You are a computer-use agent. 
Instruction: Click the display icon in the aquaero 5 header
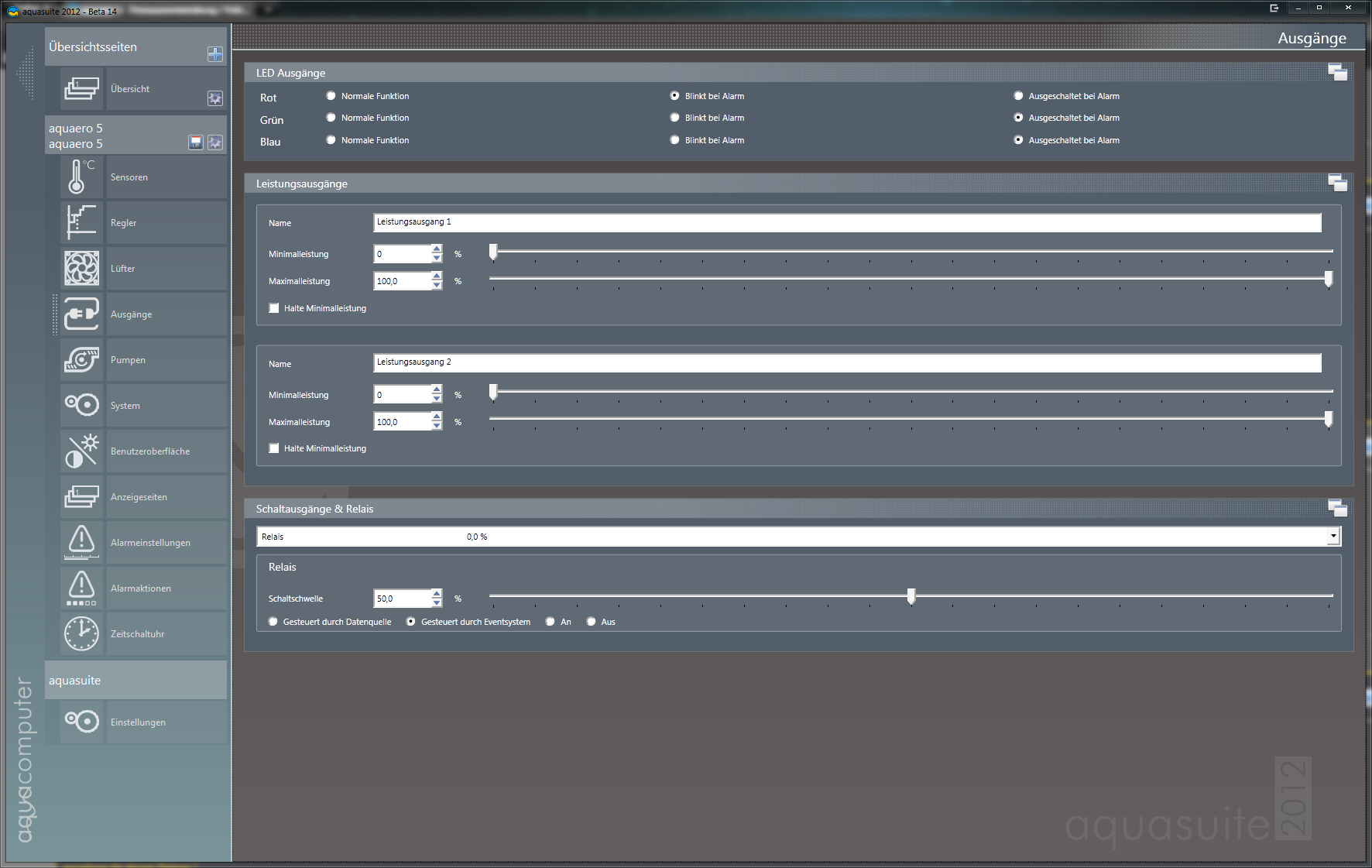[196, 142]
